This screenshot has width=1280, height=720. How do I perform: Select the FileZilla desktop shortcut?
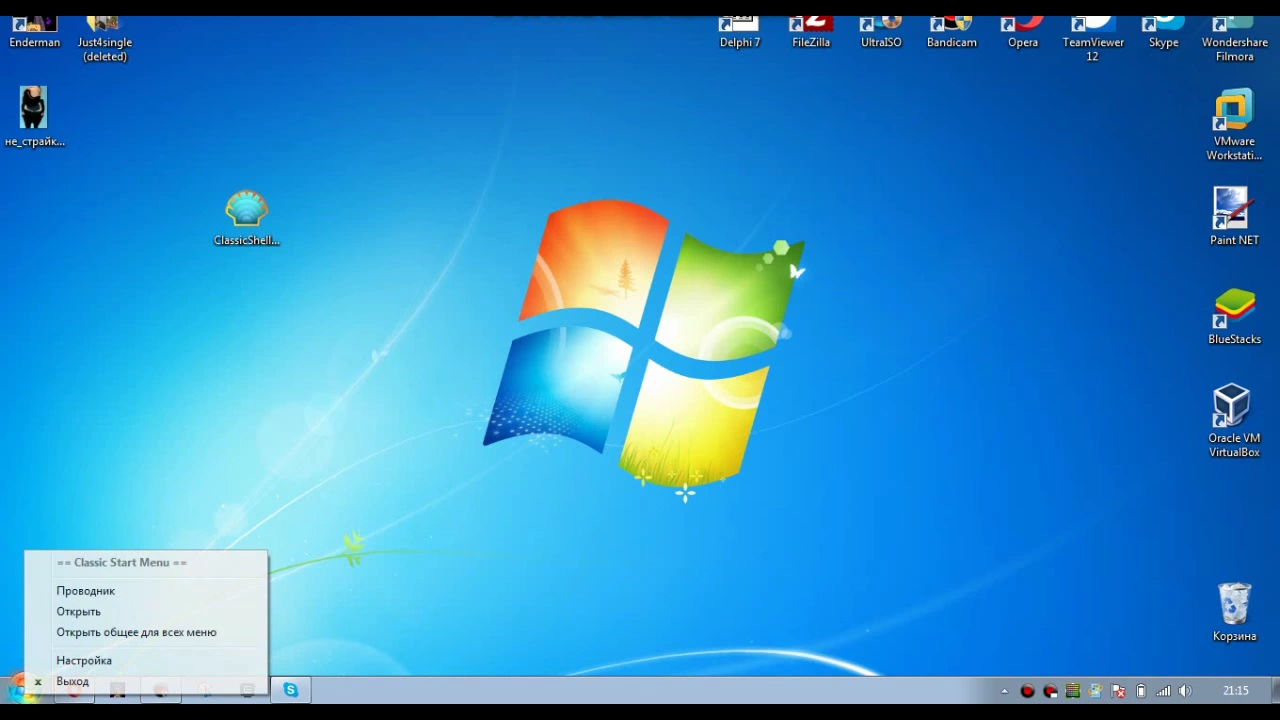pos(811,33)
